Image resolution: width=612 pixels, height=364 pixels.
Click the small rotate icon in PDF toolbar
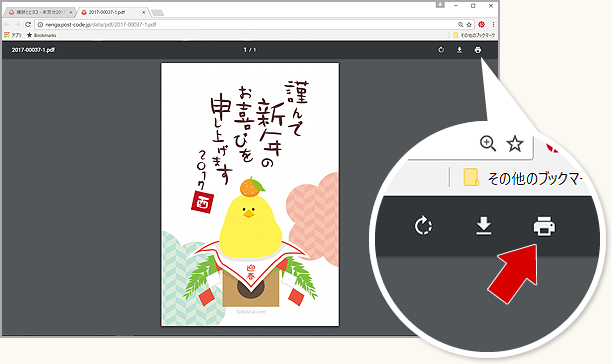coord(441,50)
